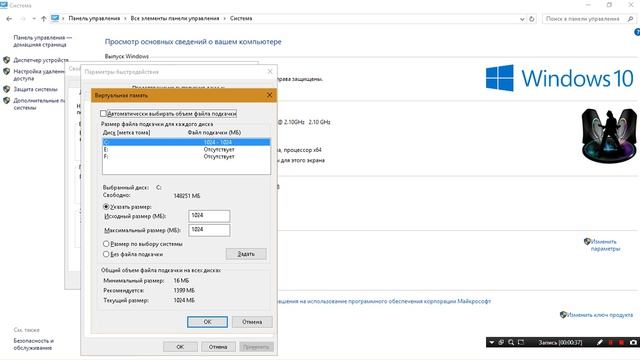
Task: Open the recorder toolbar dropdown arrow
Action: click(x=492, y=342)
